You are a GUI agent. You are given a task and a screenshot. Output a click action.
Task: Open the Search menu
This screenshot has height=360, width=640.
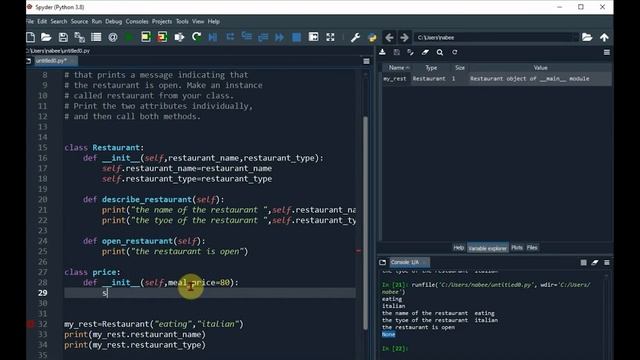(x=59, y=21)
